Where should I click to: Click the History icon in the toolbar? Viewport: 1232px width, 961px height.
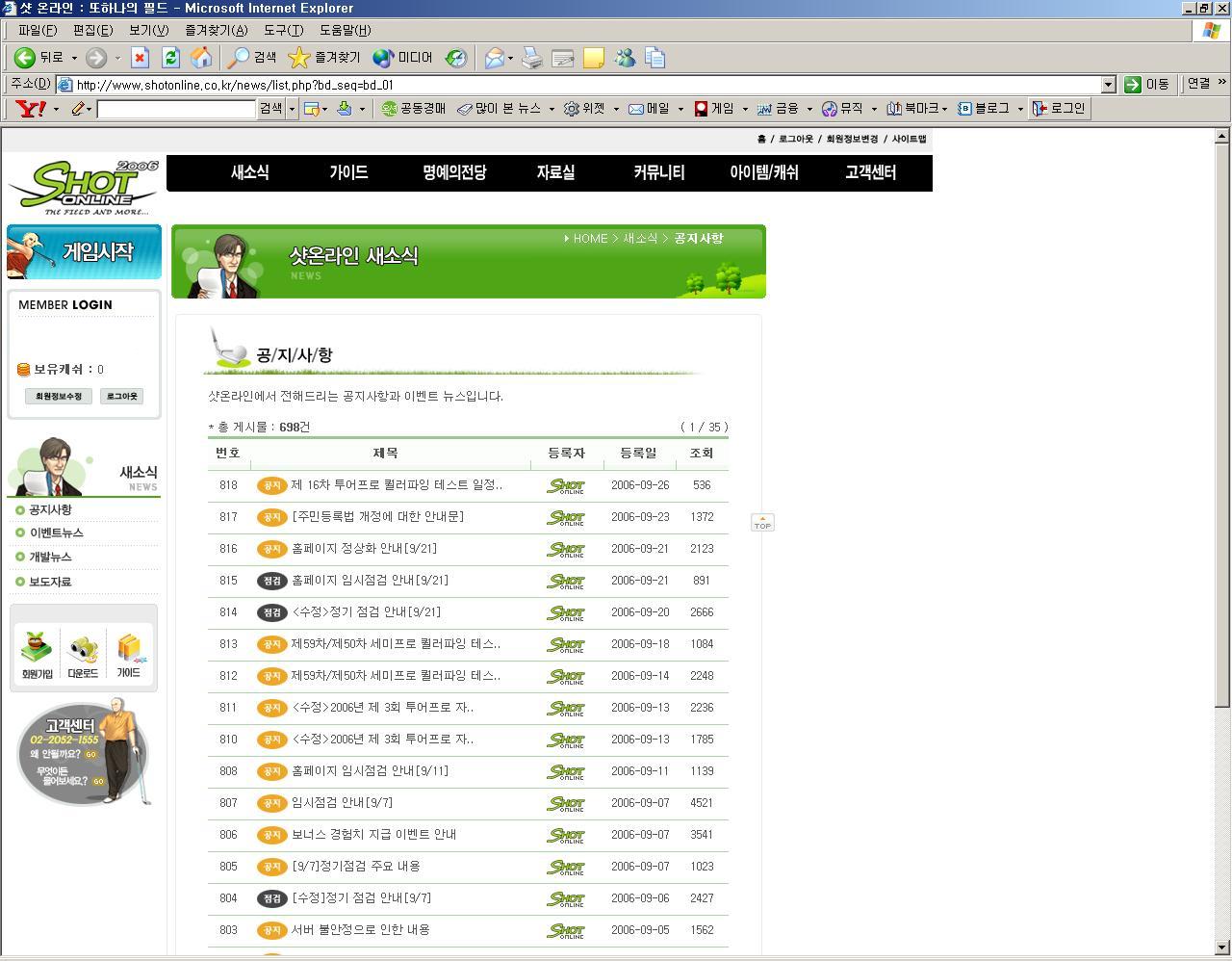456,58
